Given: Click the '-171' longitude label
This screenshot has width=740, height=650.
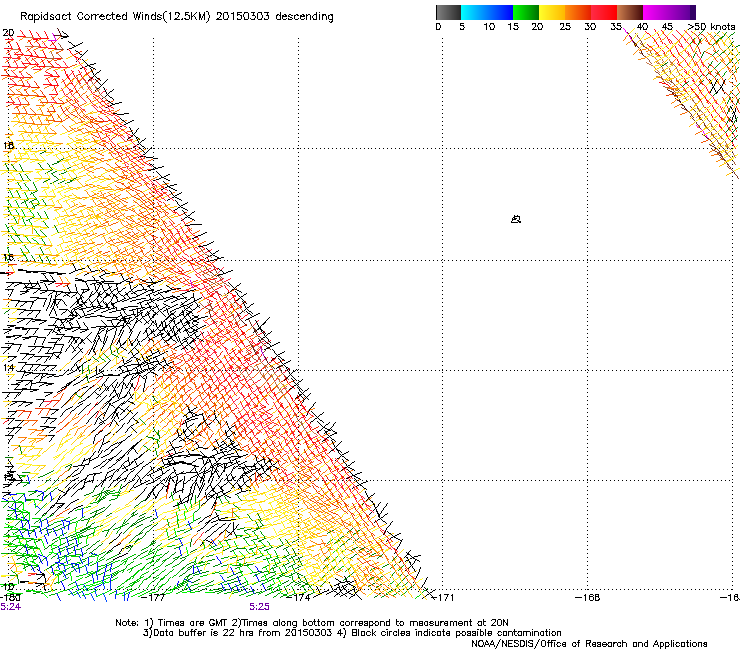Looking at the screenshot, I should pos(443,598).
